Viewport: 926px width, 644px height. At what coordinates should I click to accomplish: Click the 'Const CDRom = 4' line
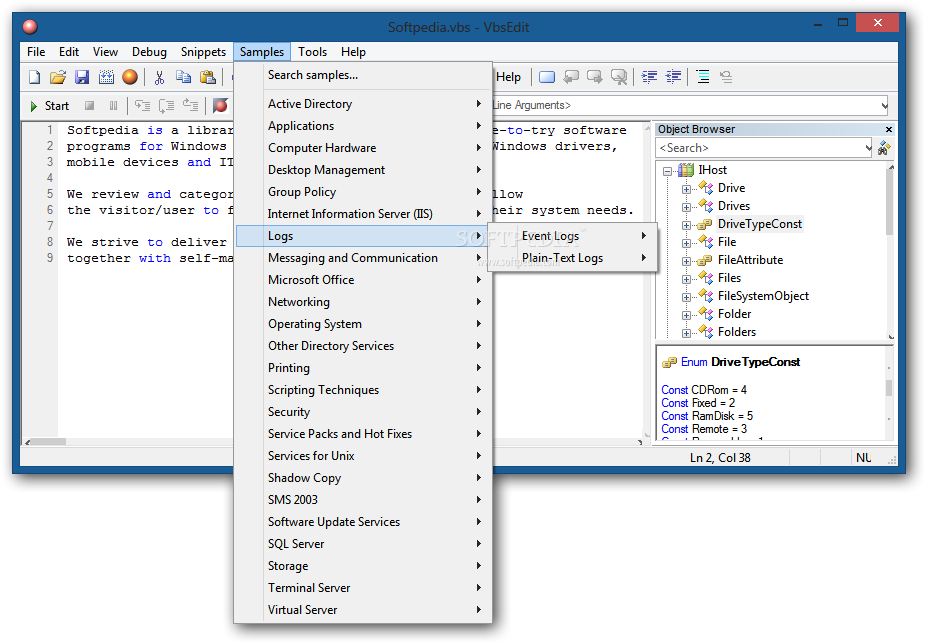coord(703,390)
